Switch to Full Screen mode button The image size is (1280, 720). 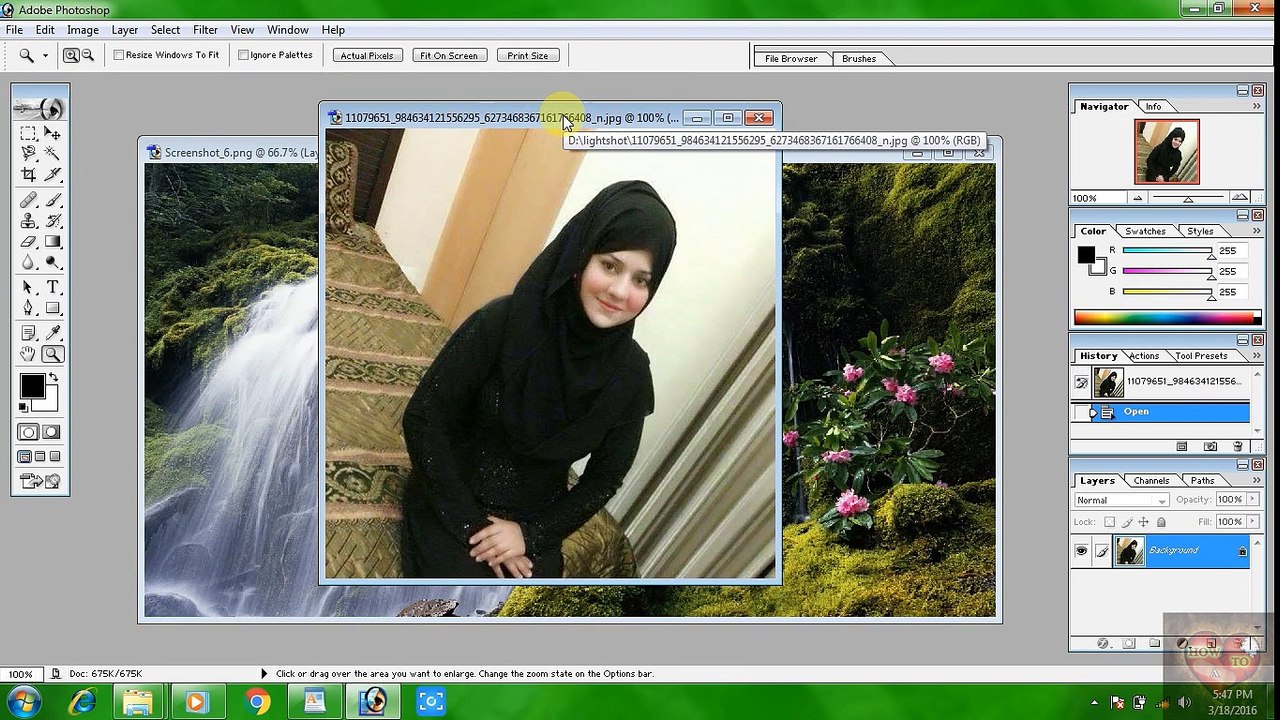[x=56, y=457]
